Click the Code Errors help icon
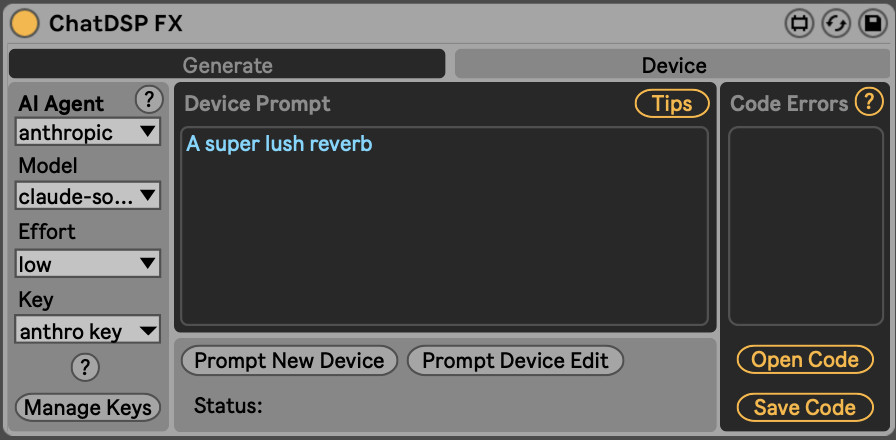 [x=868, y=101]
